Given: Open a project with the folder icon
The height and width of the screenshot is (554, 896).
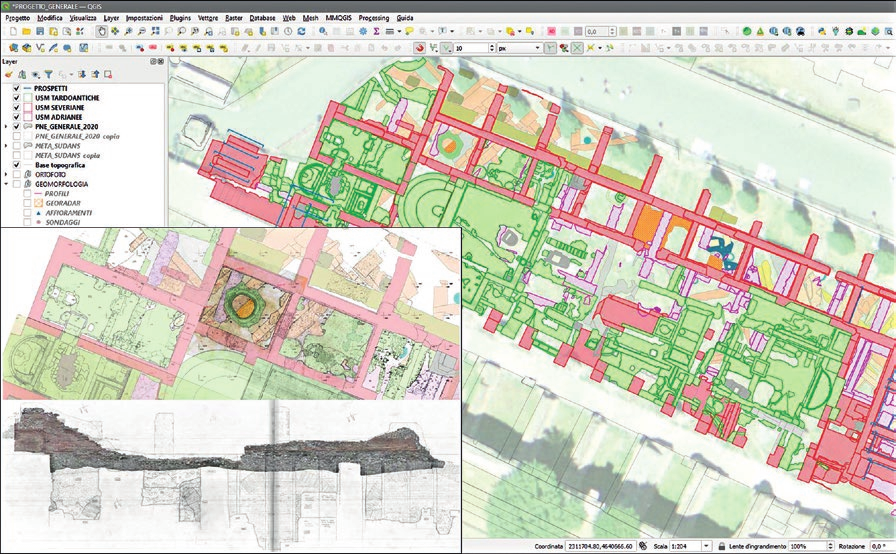Looking at the screenshot, I should click(x=26, y=31).
